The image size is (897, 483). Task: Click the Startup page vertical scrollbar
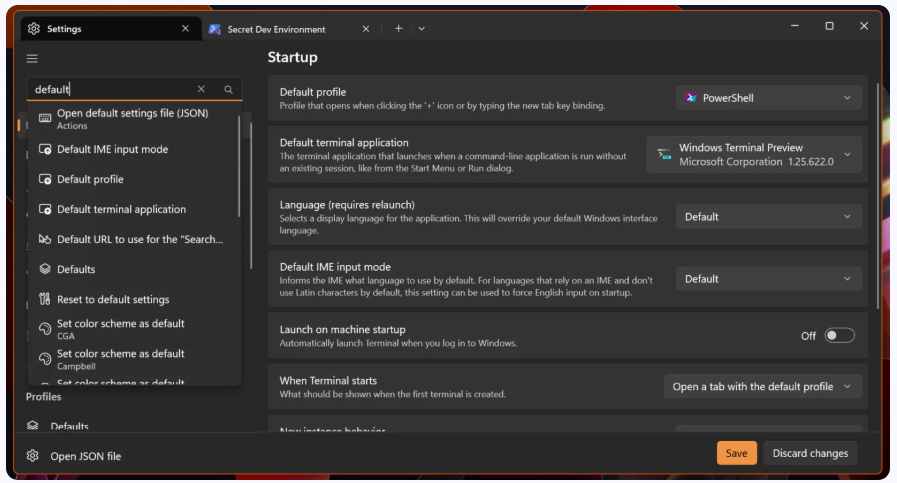pyautogui.click(x=878, y=195)
